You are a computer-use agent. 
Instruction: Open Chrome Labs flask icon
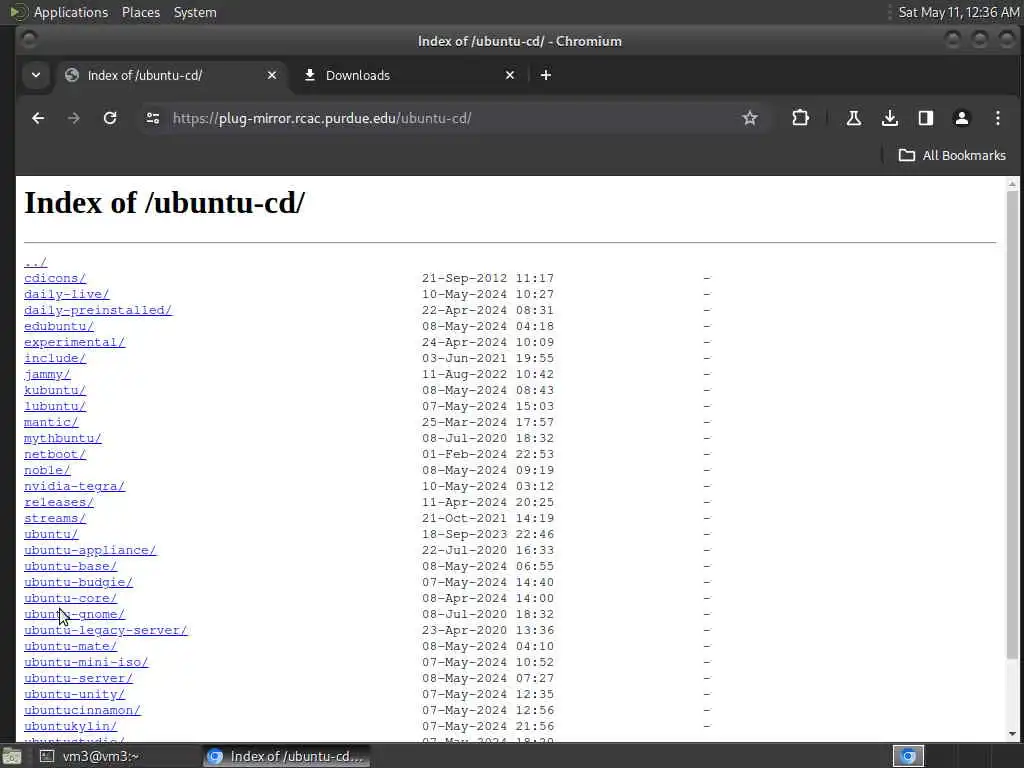coord(854,118)
